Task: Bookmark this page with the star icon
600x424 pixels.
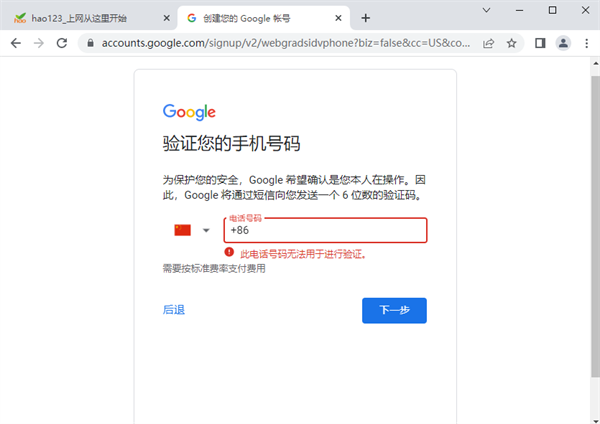Action: tap(512, 43)
